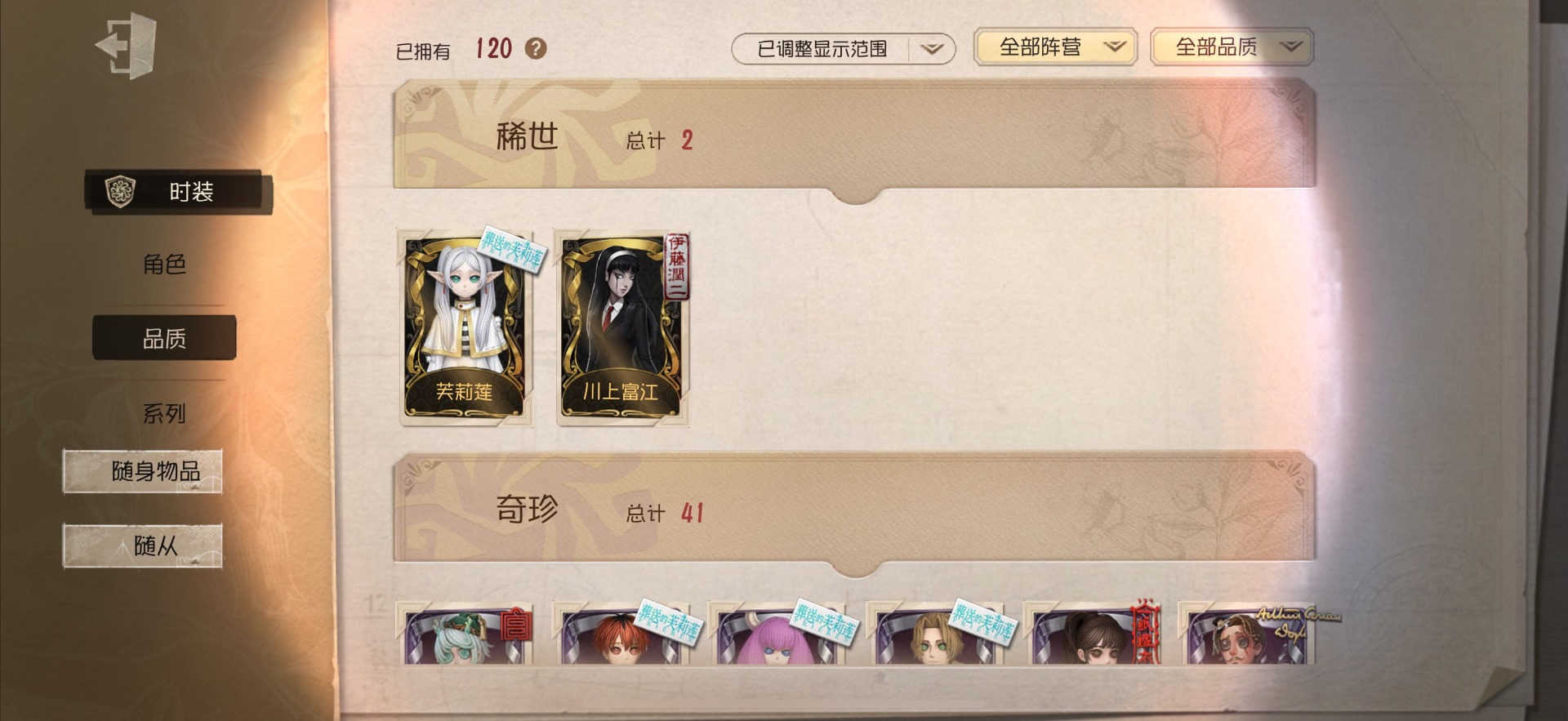Open the 全部阵营 faction filter
The height and width of the screenshot is (721, 1568).
[x=1056, y=47]
